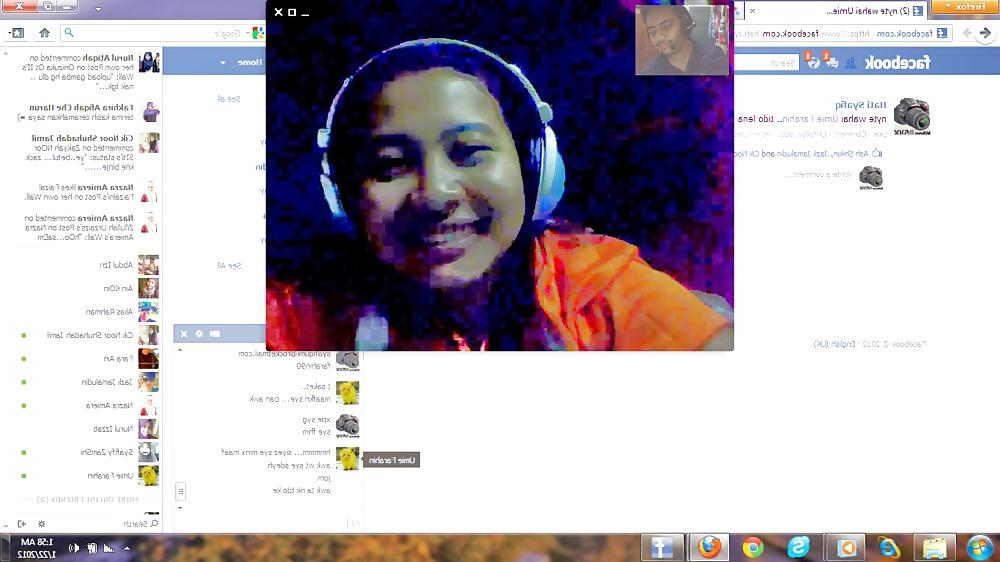Click the taskbar clock showing 1:58 AM
Screen dimensions: 1000x562
37,548
